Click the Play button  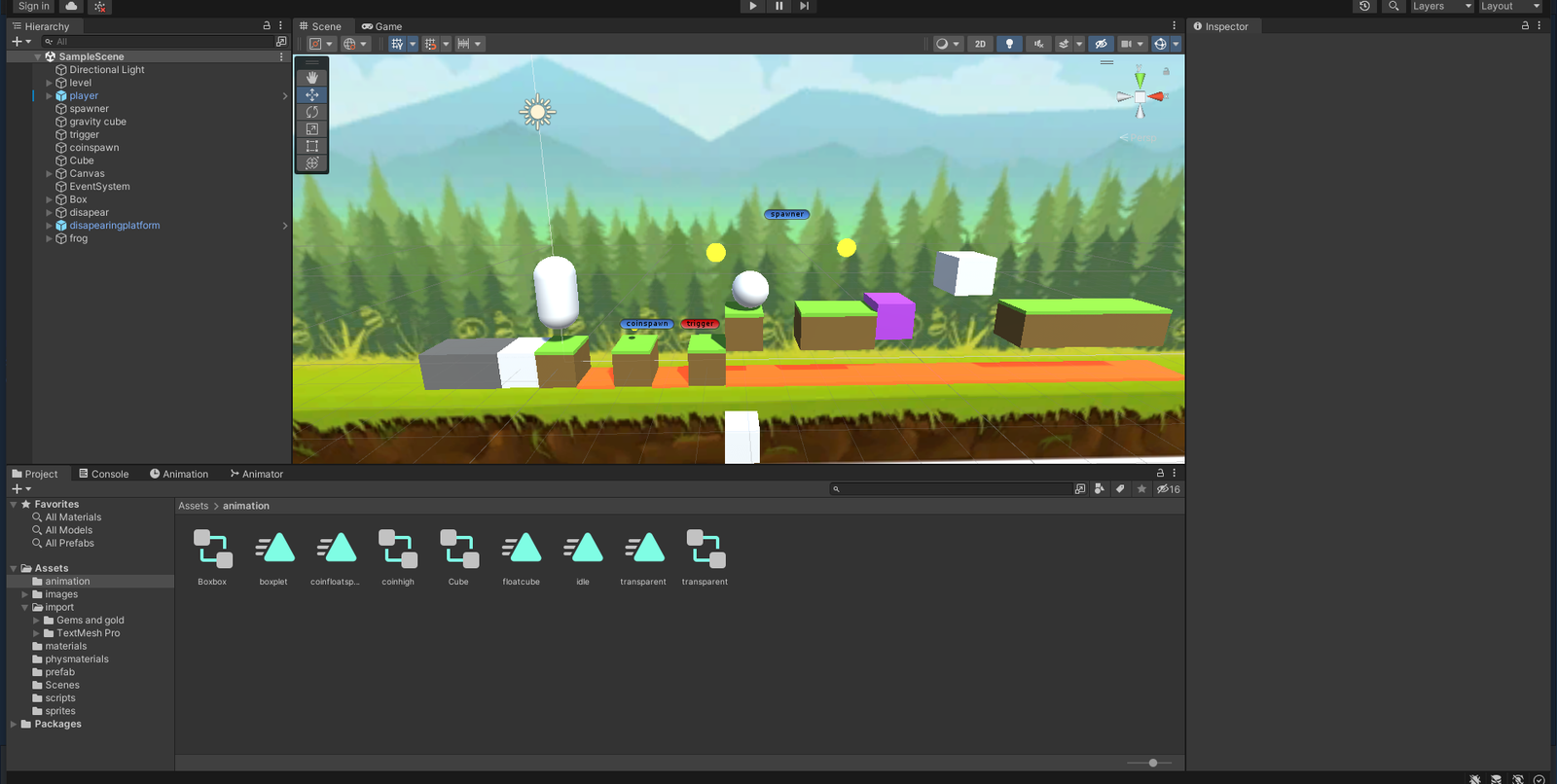point(753,6)
